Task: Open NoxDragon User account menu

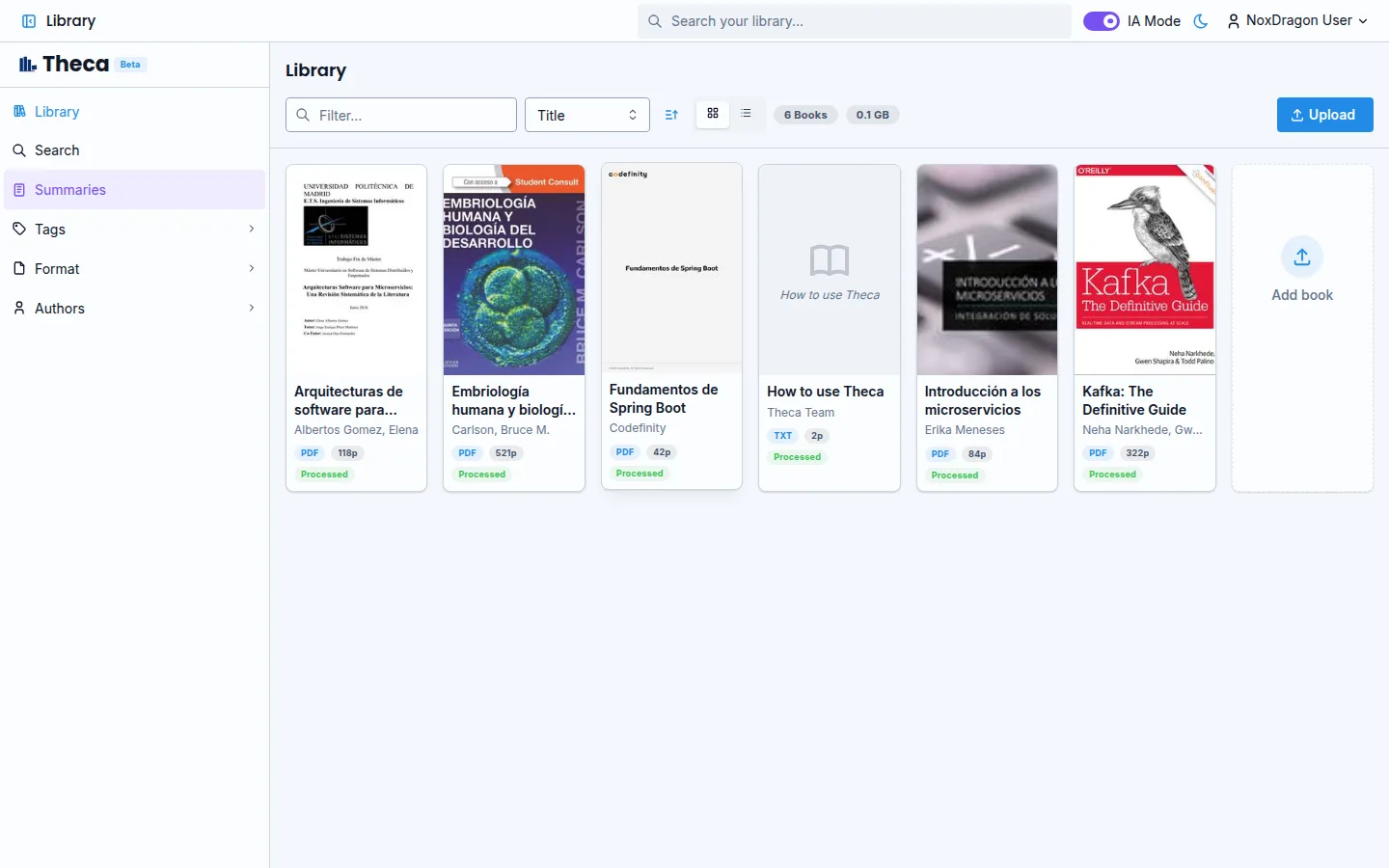Action: 1297,21
